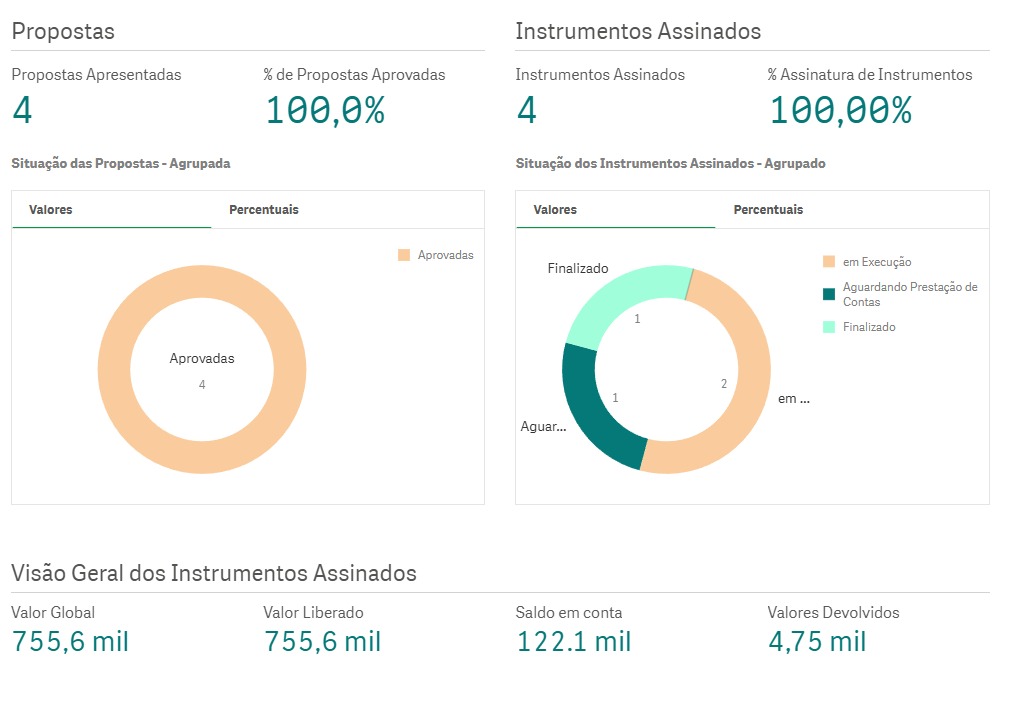Select the Finalizado light green donut segment
The width and height of the screenshot is (1011, 702).
point(620,296)
